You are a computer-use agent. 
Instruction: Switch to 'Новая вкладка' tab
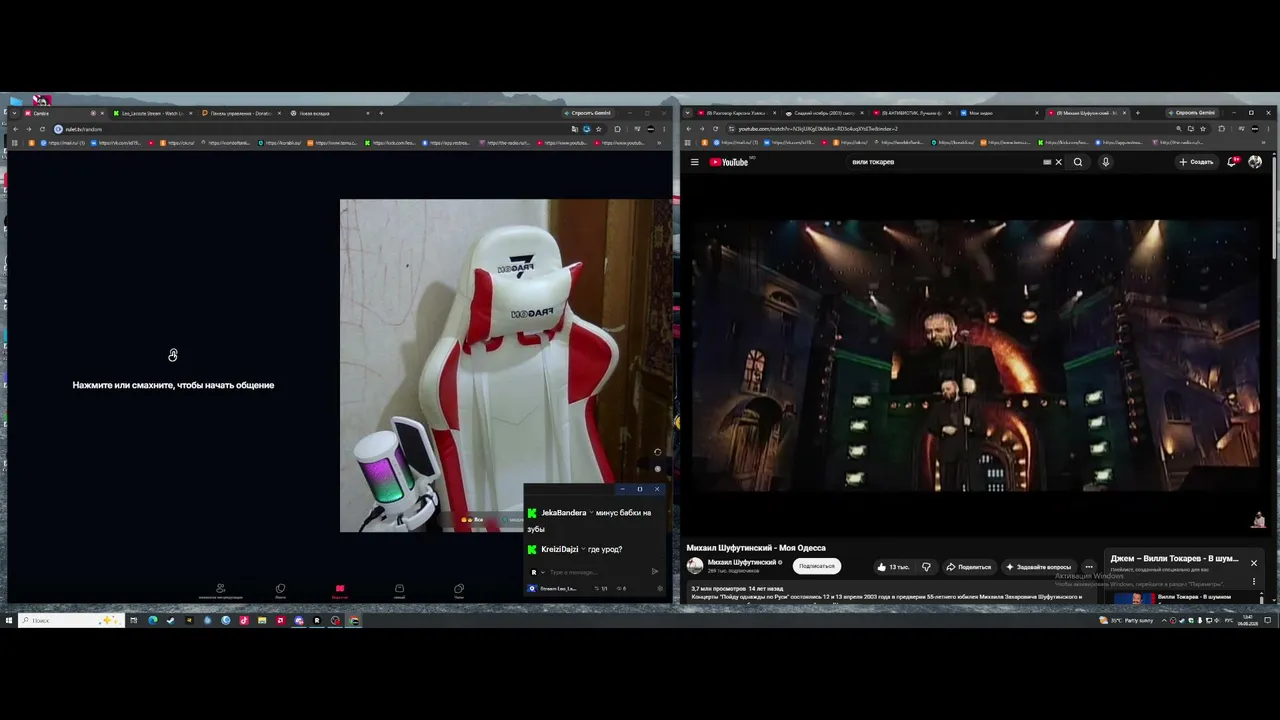tap(328, 113)
